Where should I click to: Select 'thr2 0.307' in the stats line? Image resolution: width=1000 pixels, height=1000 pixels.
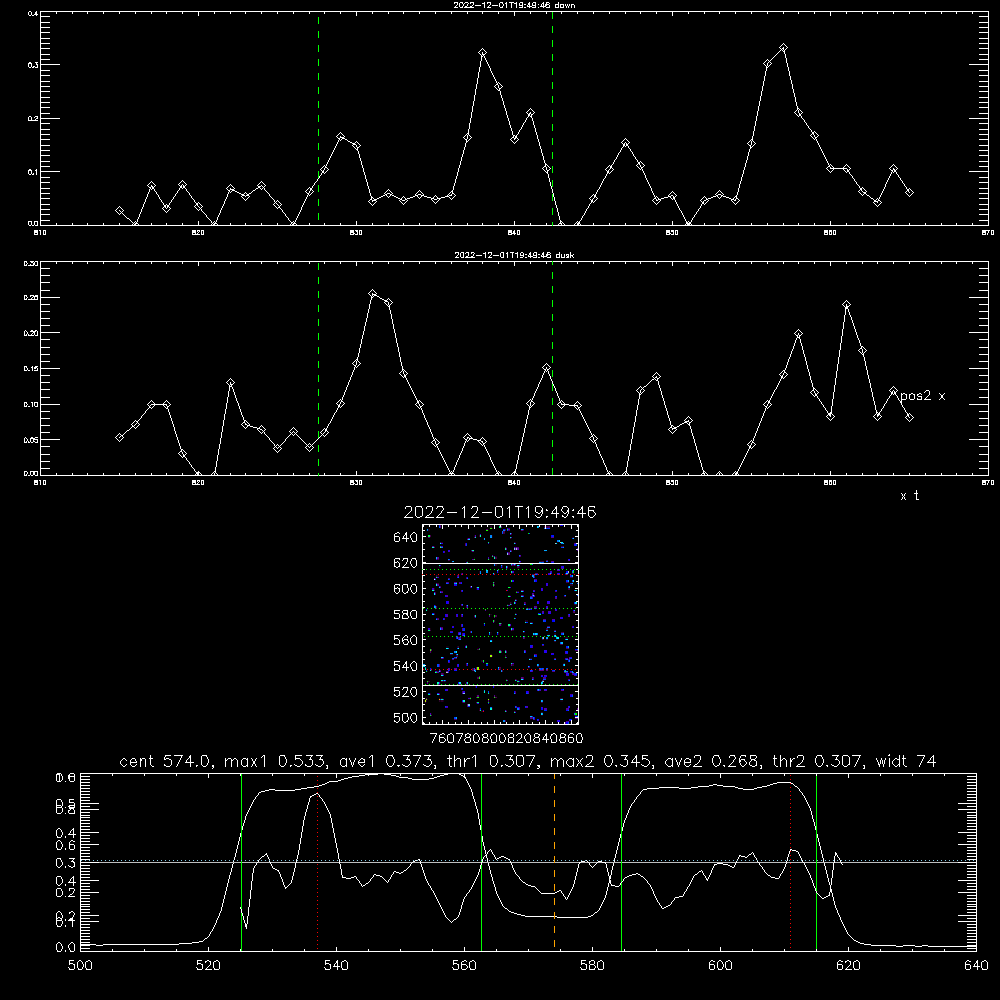click(x=818, y=761)
